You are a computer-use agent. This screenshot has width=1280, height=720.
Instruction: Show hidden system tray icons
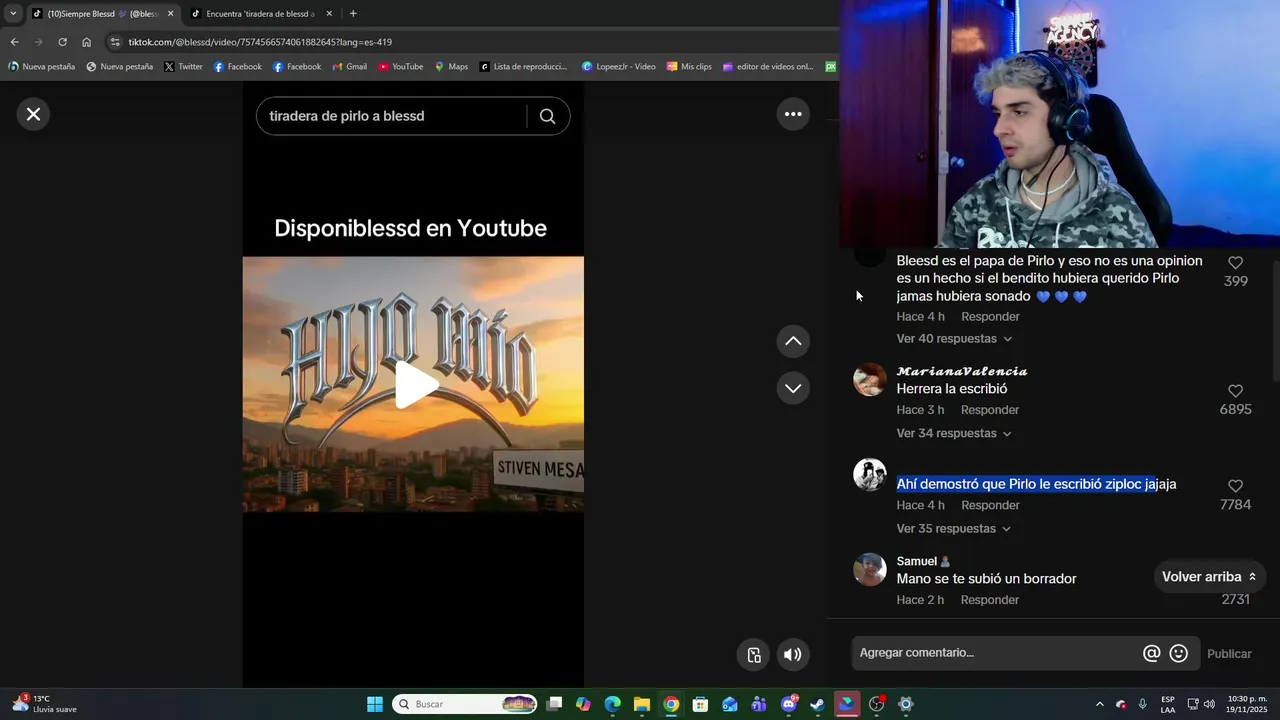coord(1100,704)
